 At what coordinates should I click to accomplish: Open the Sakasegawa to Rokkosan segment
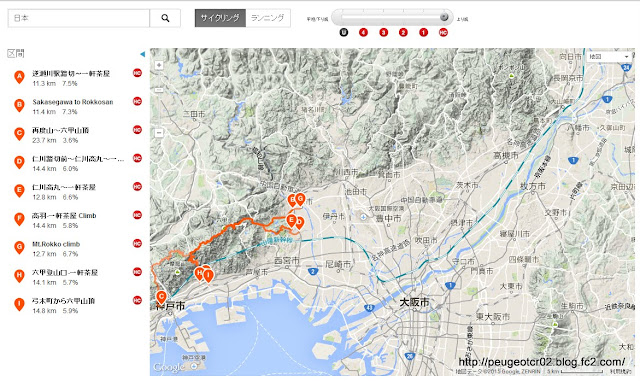pyautogui.click(x=73, y=102)
